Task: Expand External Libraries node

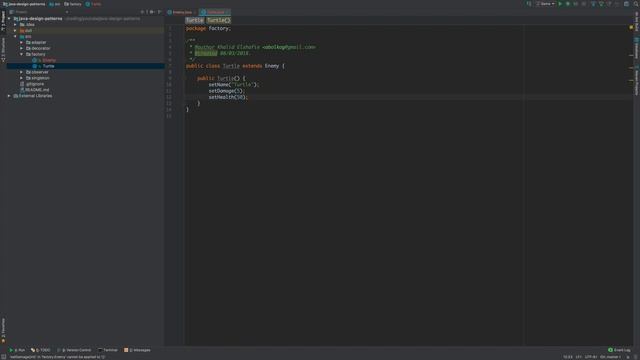Action: (9, 96)
